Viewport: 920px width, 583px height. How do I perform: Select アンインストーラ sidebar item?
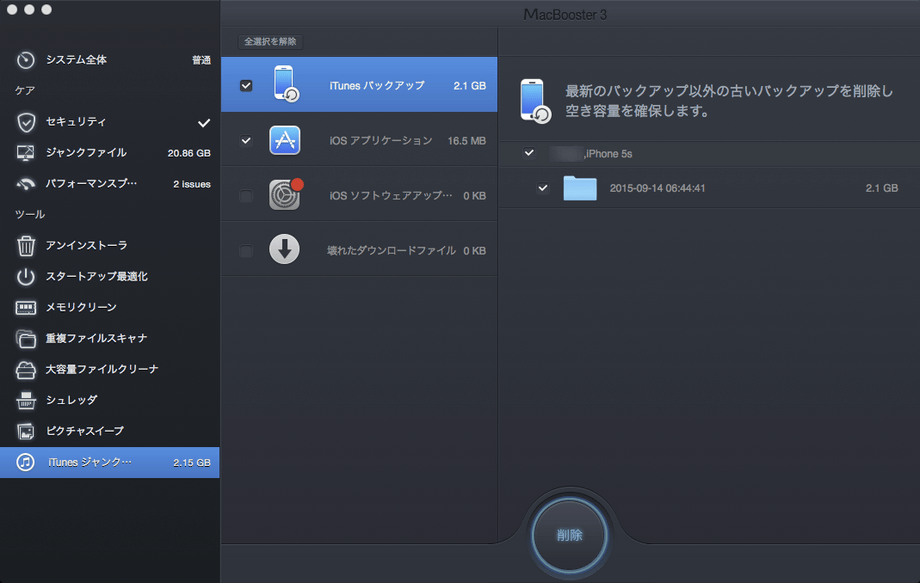110,246
